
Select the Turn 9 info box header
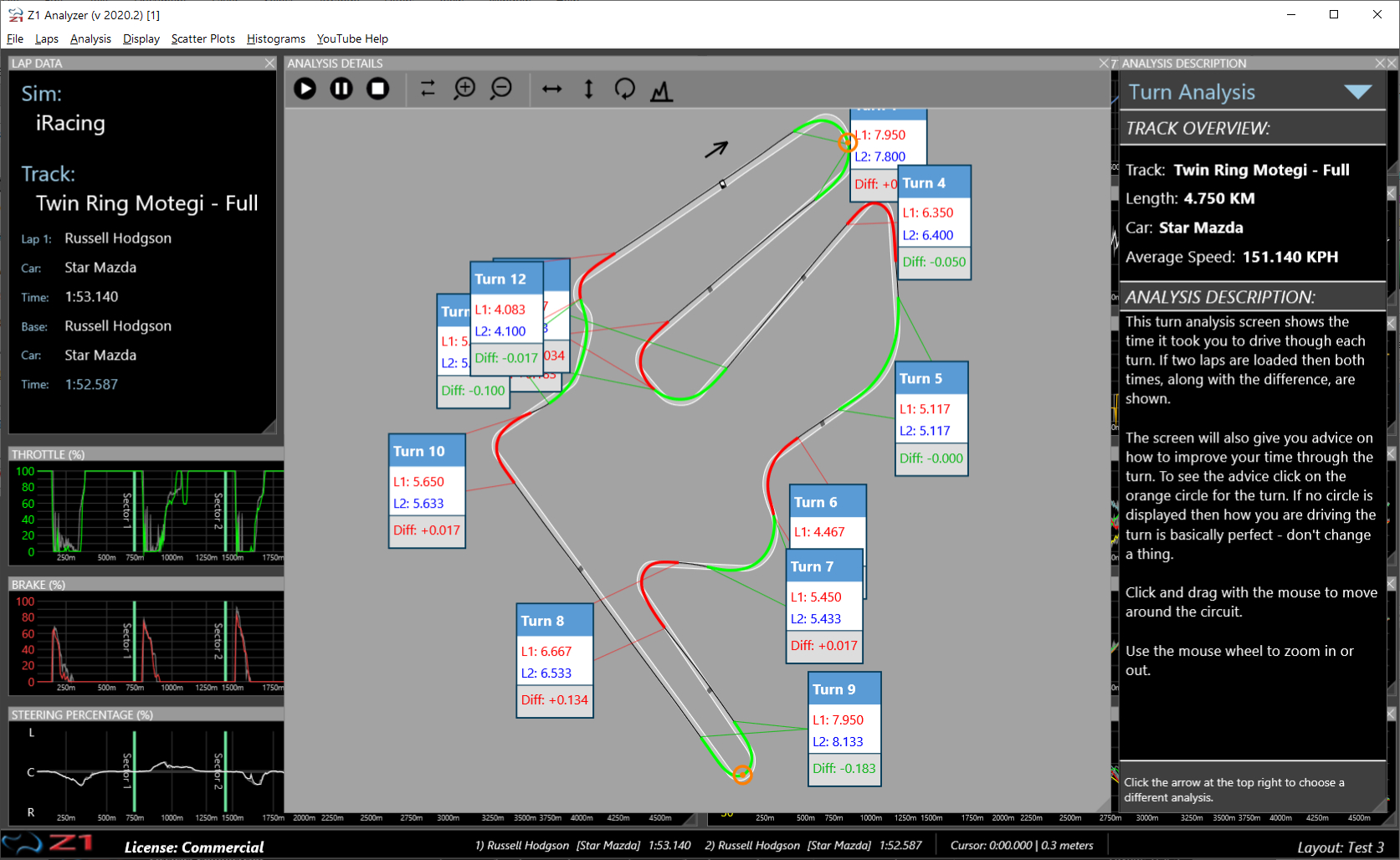(844, 689)
